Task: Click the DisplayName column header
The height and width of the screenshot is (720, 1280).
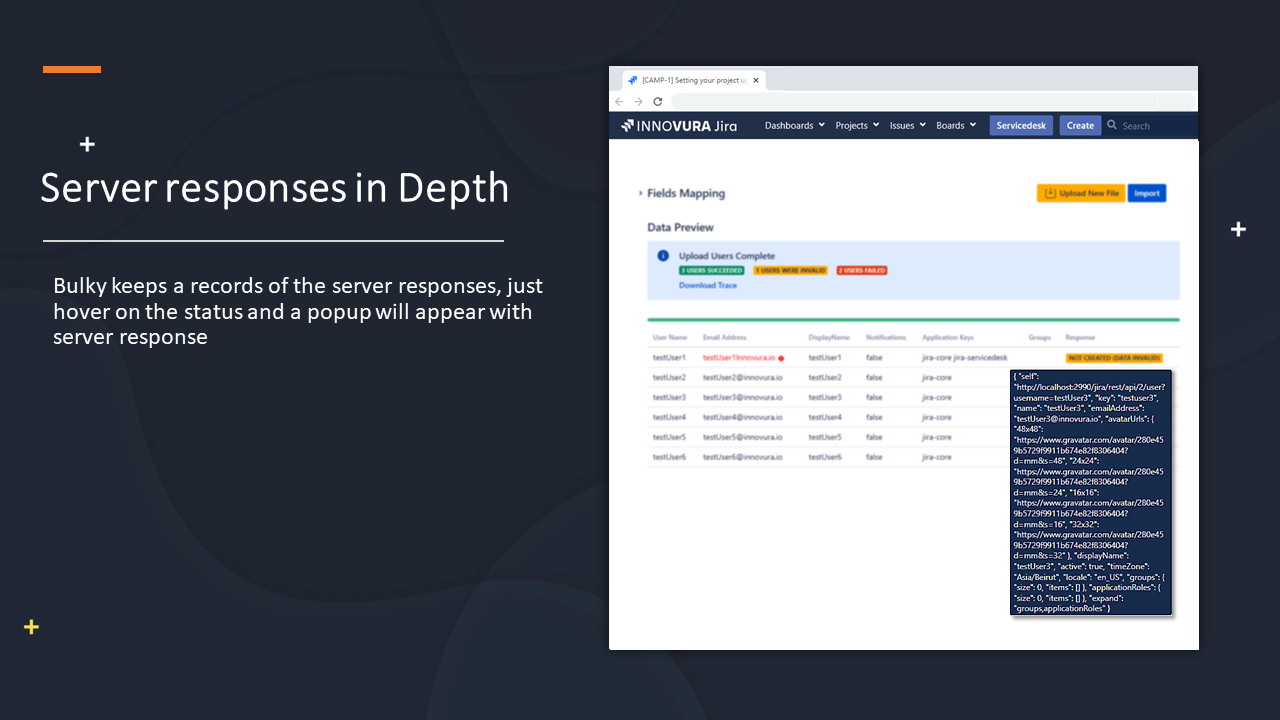Action: 829,338
